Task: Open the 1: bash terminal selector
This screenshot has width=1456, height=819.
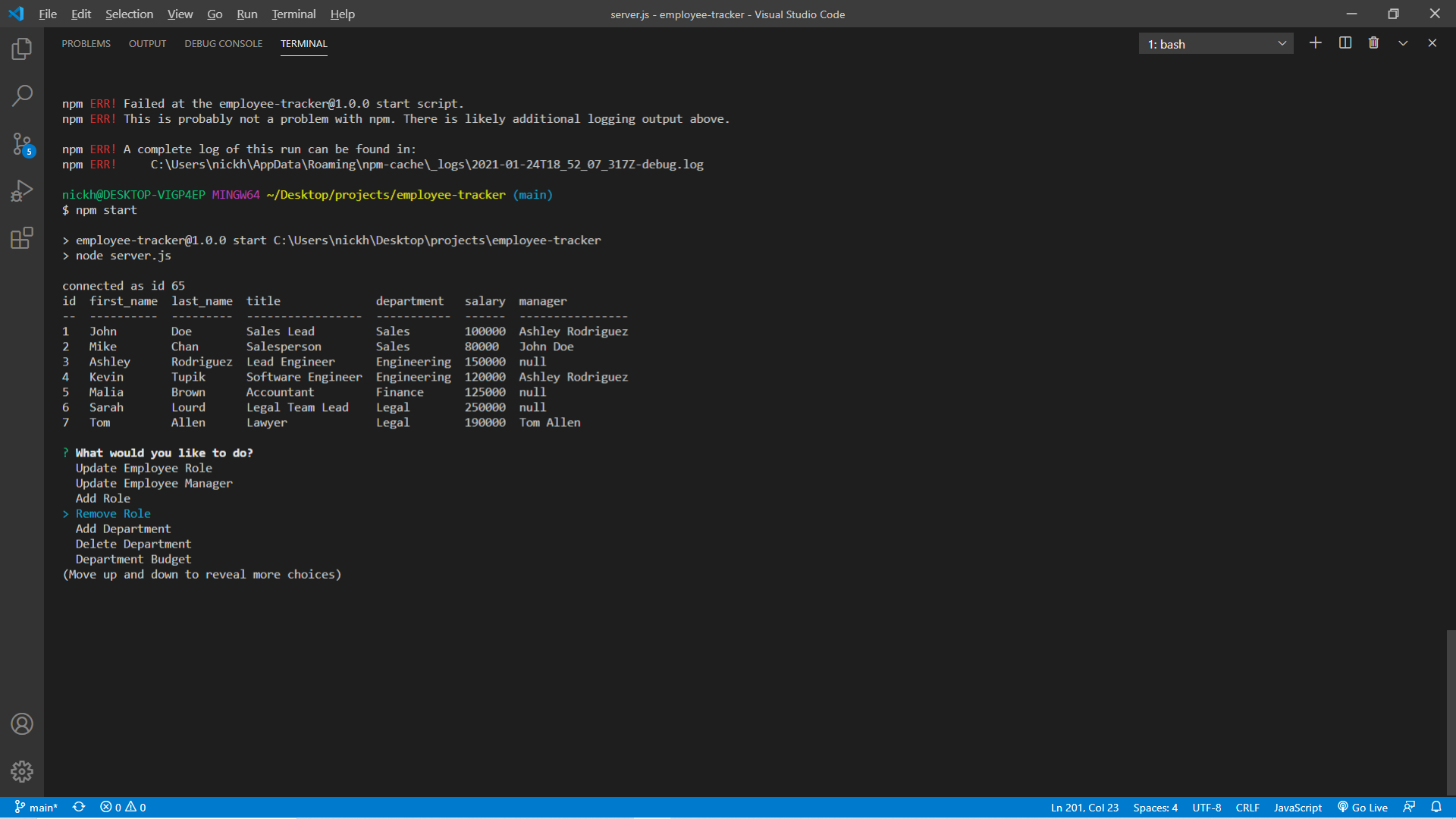Action: (1216, 43)
